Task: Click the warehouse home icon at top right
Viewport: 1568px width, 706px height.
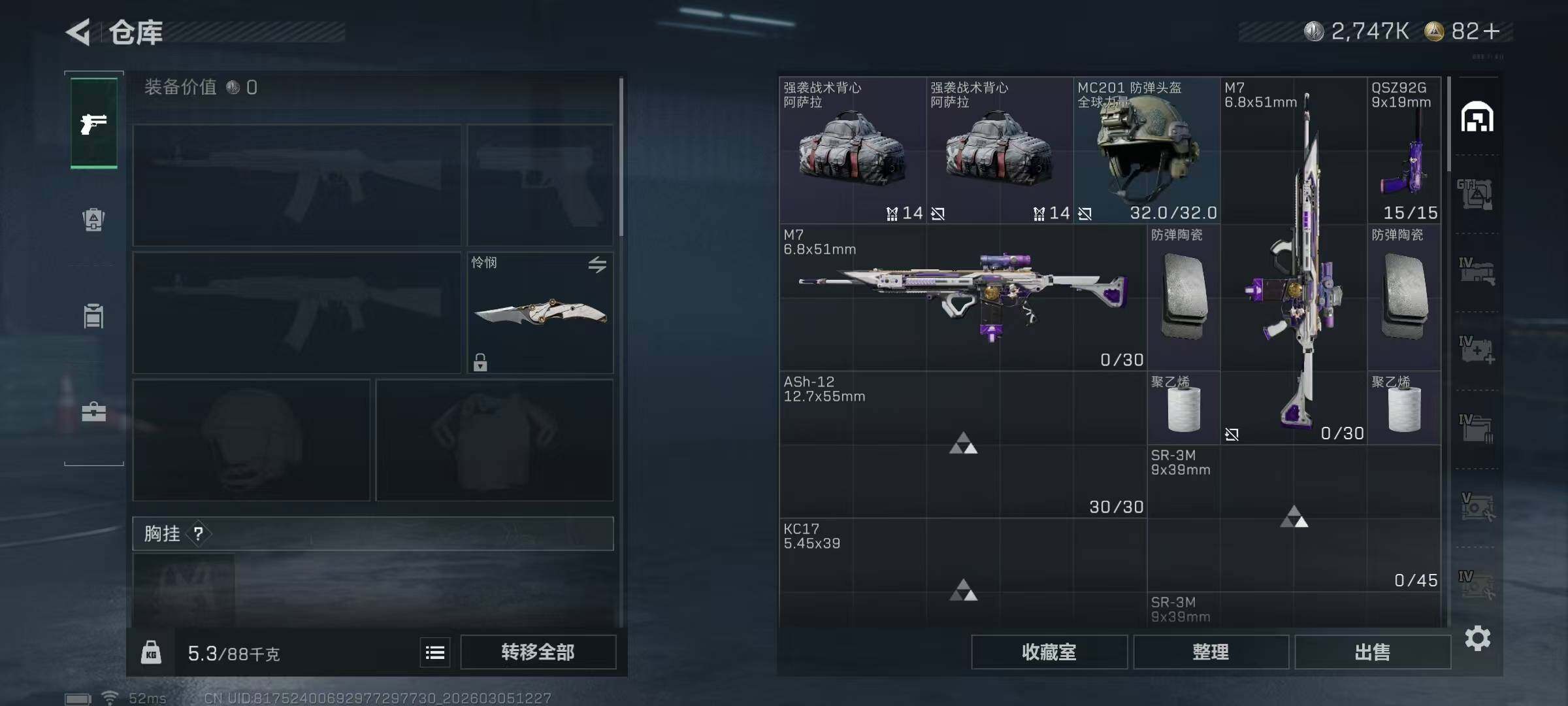Action: click(x=1477, y=117)
